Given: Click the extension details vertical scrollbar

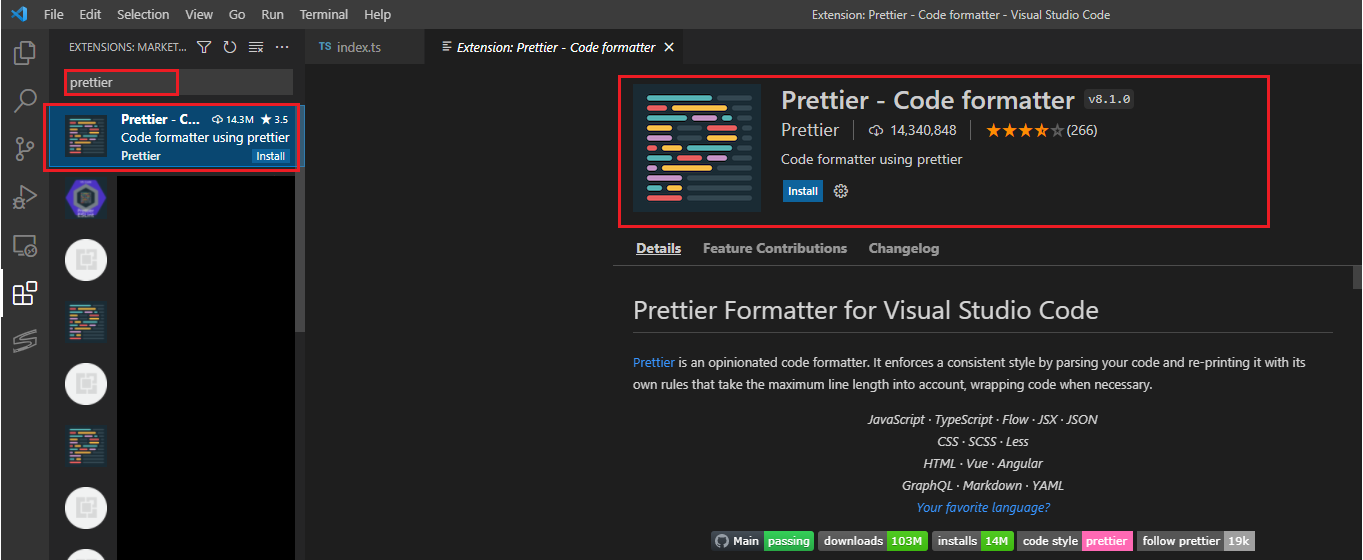Looking at the screenshot, I should pyautogui.click(x=1357, y=277).
